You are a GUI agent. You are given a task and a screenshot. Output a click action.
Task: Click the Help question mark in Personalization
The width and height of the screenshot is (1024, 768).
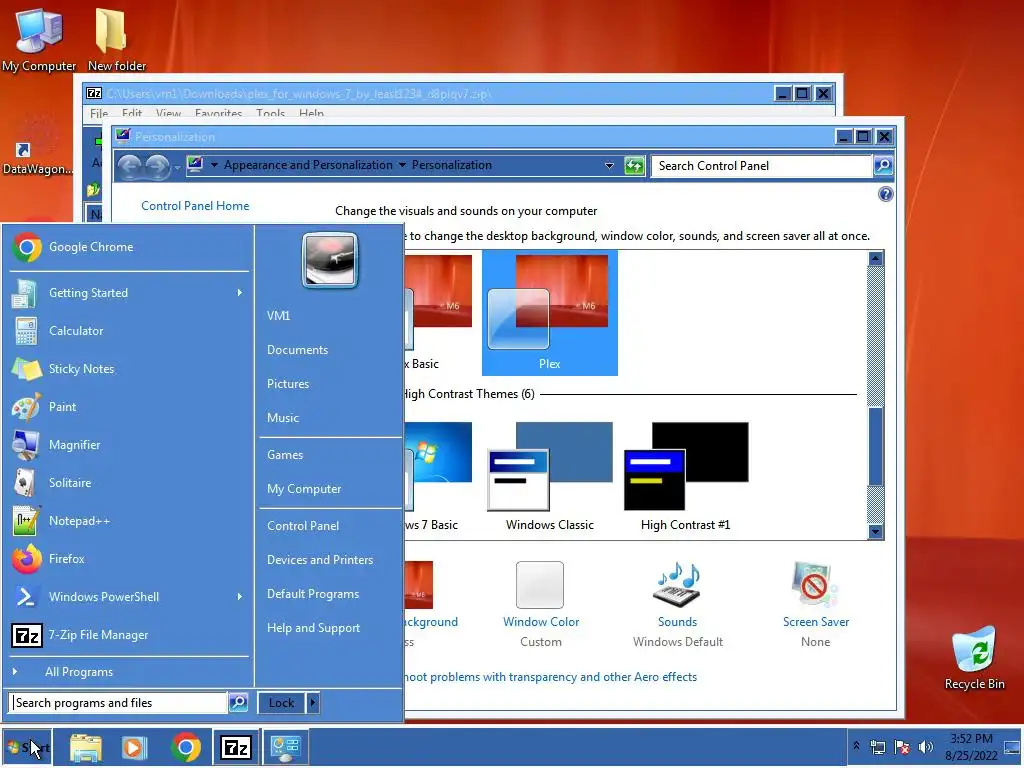point(886,195)
